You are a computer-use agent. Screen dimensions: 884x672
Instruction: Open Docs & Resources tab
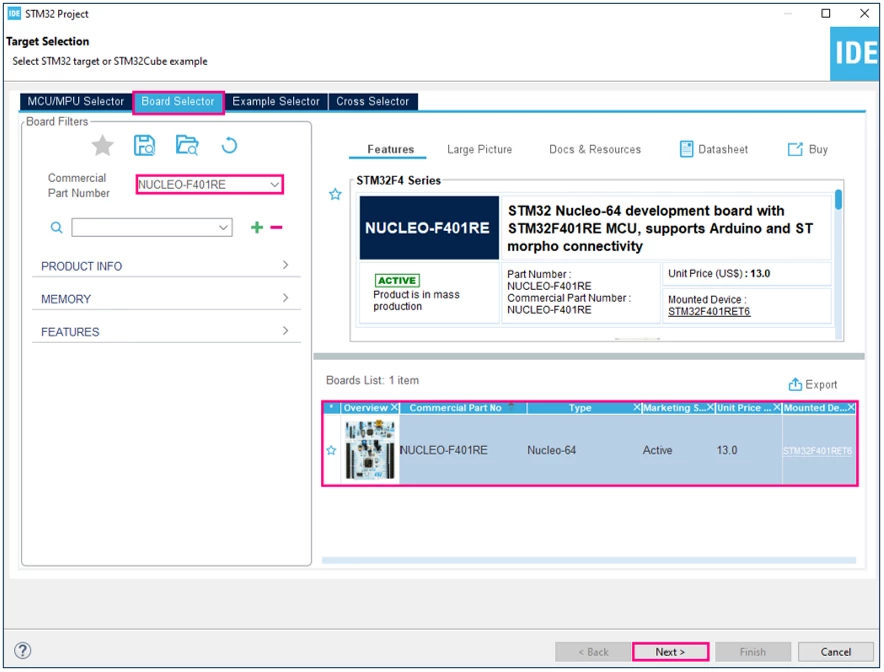click(x=595, y=149)
